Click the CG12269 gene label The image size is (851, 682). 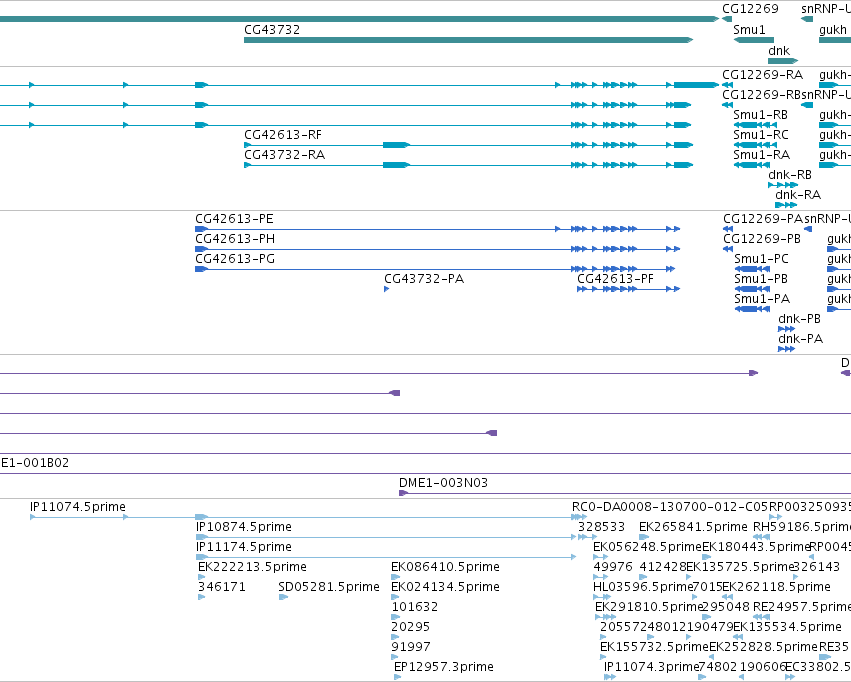750,9
